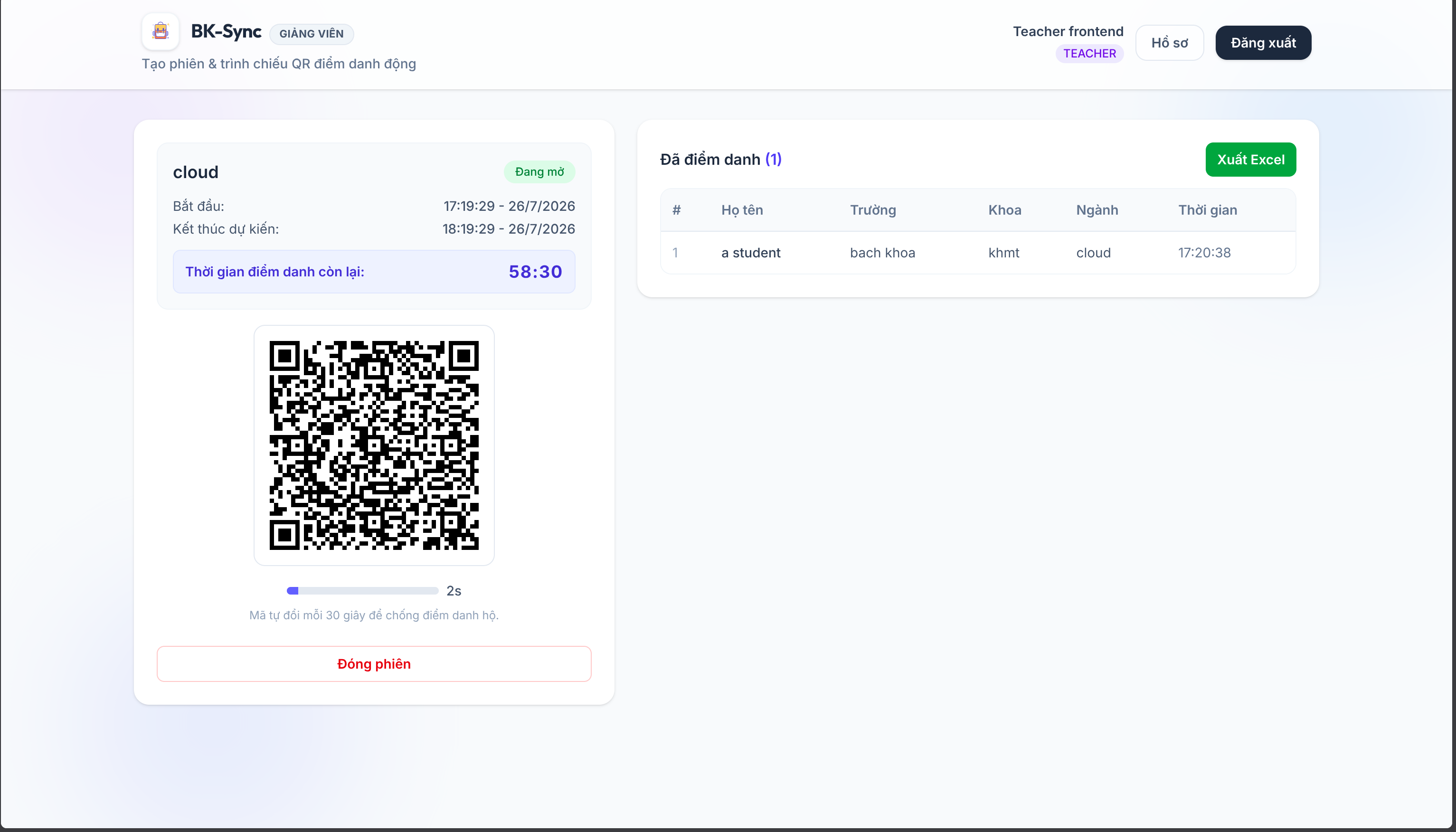1456x832 pixels.
Task: Click the 58:30 remaining time countdown
Action: [535, 272]
